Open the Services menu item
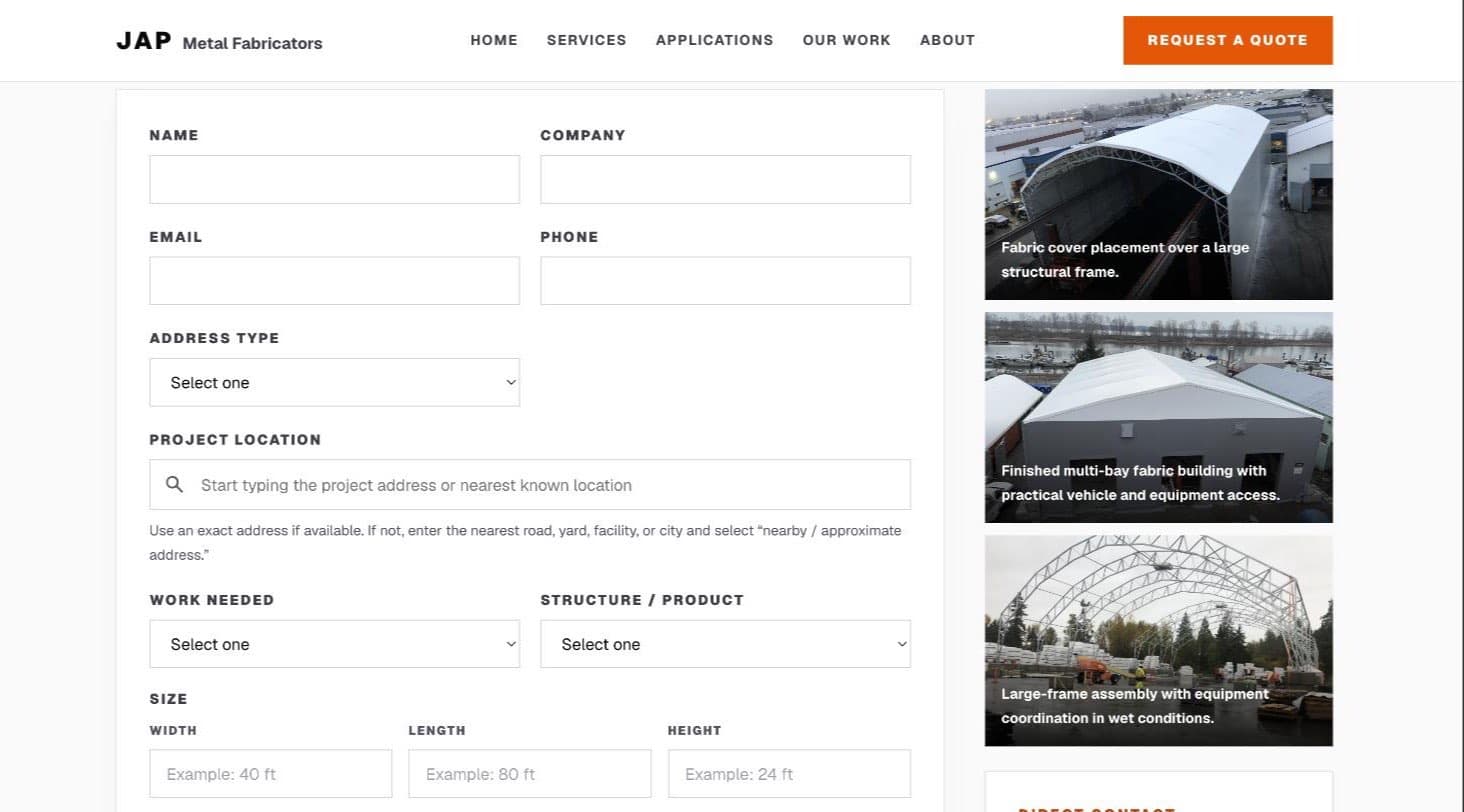Viewport: 1464px width, 812px height. [587, 40]
